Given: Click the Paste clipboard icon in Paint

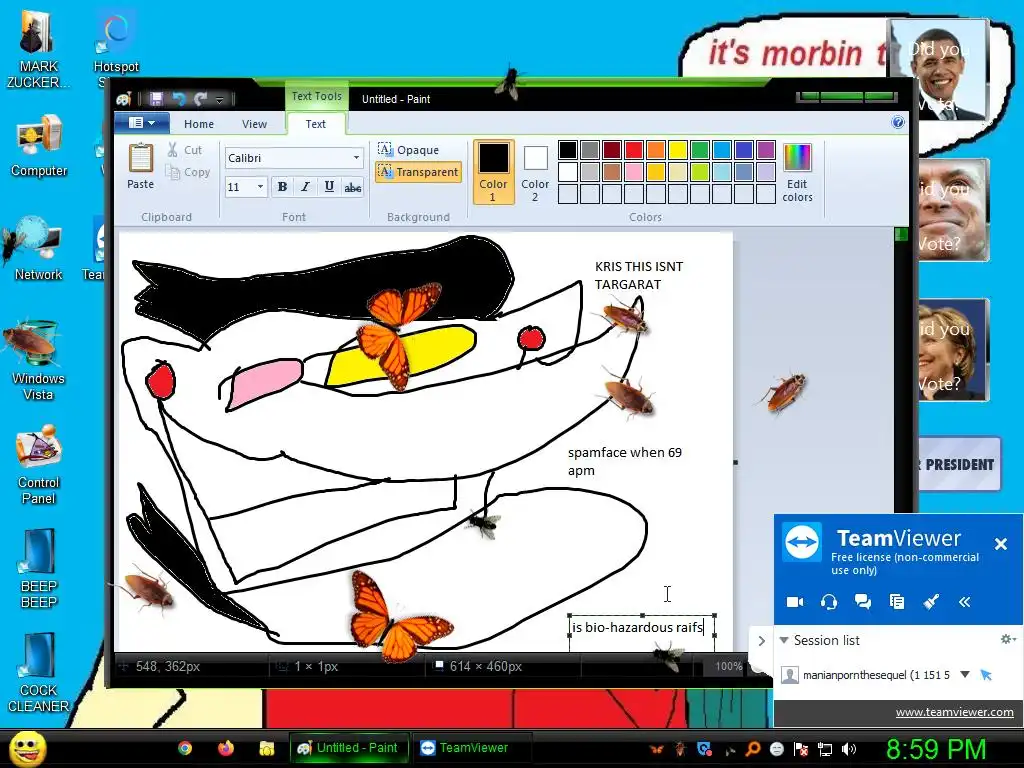Looking at the screenshot, I should point(140,159).
